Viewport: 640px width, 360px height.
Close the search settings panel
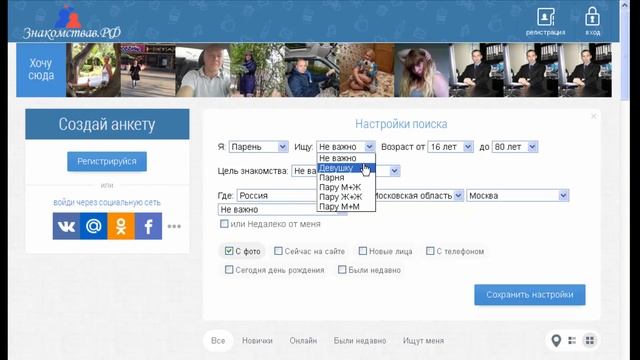point(594,116)
